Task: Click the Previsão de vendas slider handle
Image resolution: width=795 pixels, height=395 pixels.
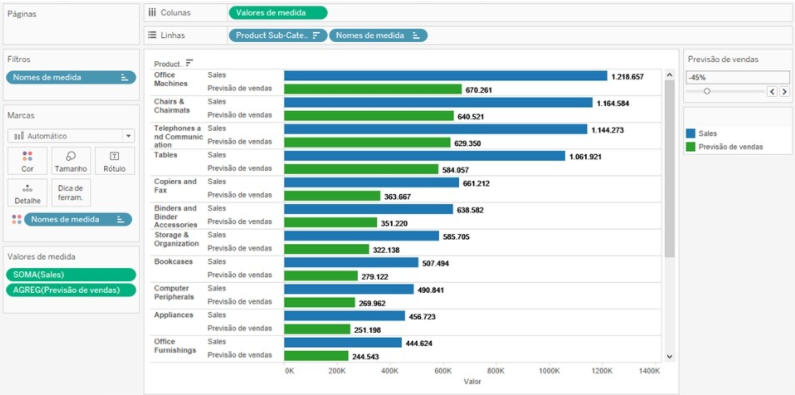Action: point(707,91)
